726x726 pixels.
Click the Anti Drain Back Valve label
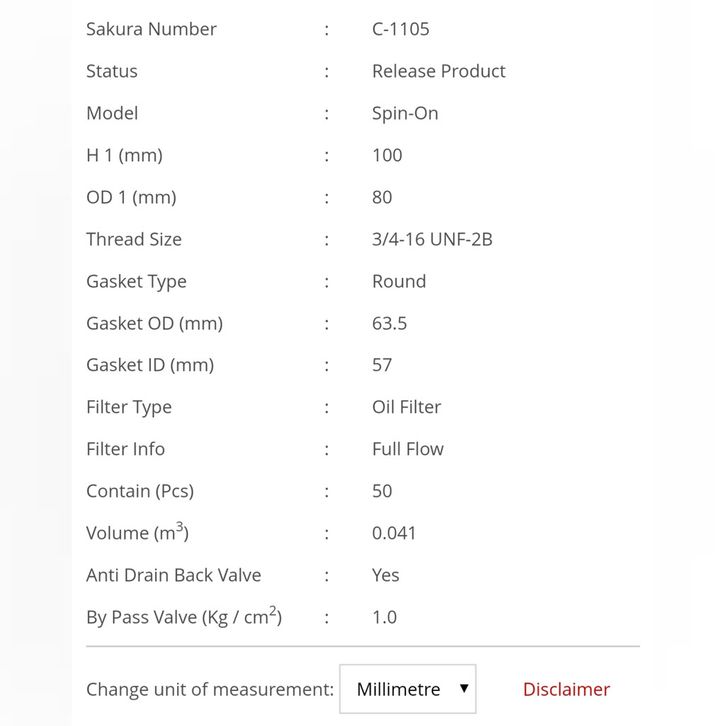coord(173,575)
